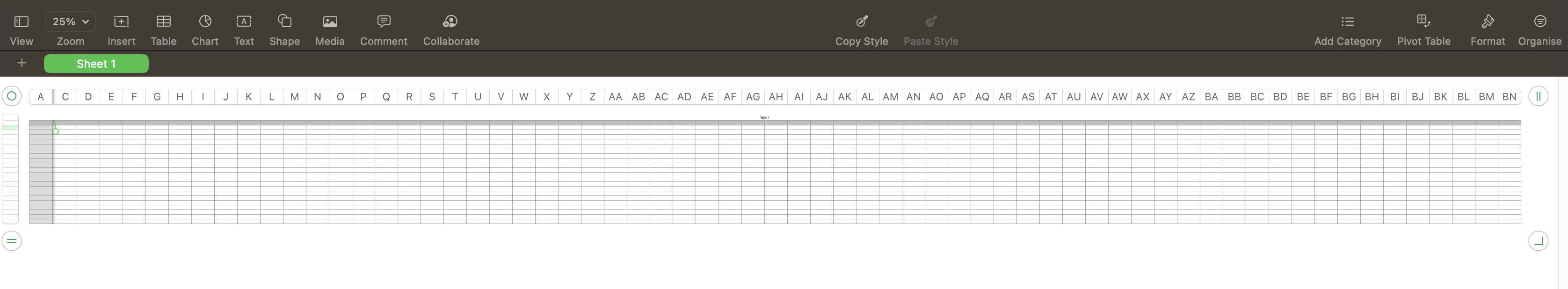The image size is (1568, 289).
Task: Open the Insert menu in toolbar
Action: tap(121, 29)
